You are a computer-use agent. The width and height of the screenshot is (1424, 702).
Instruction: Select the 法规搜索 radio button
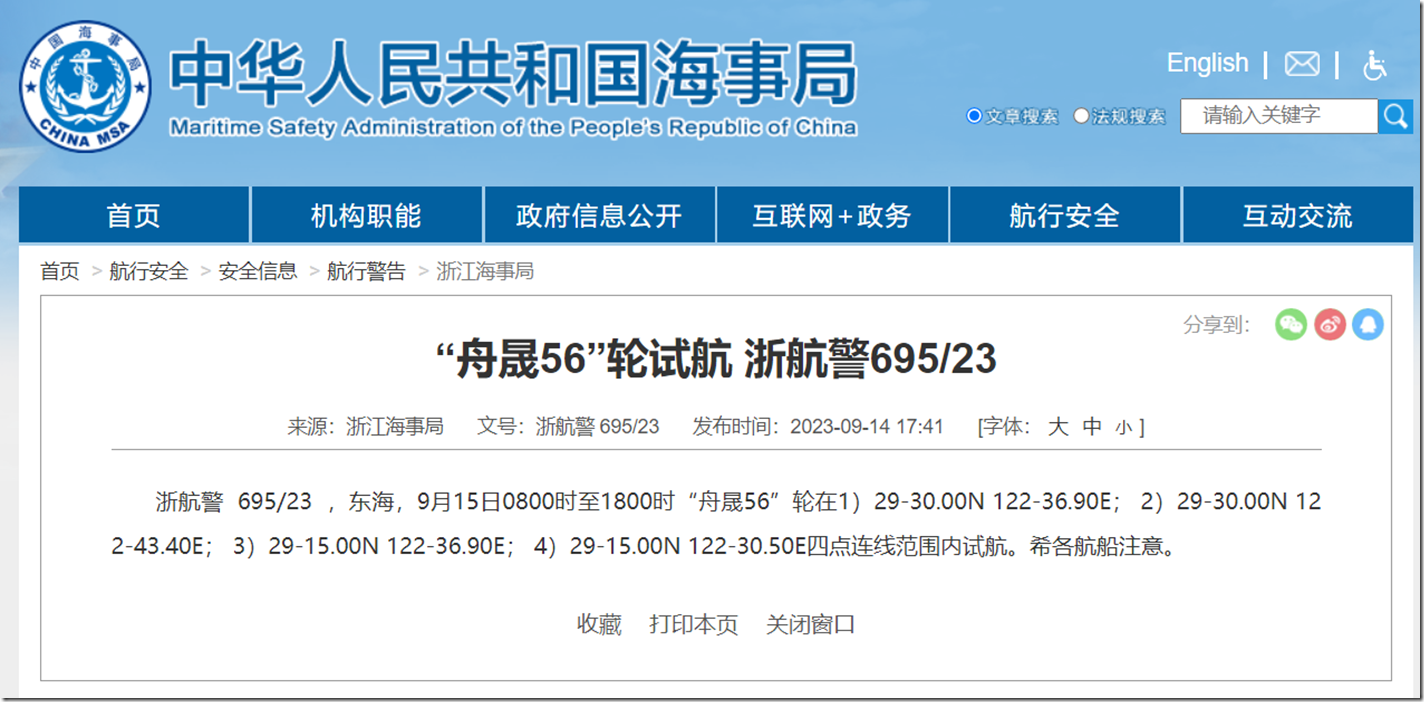1081,116
